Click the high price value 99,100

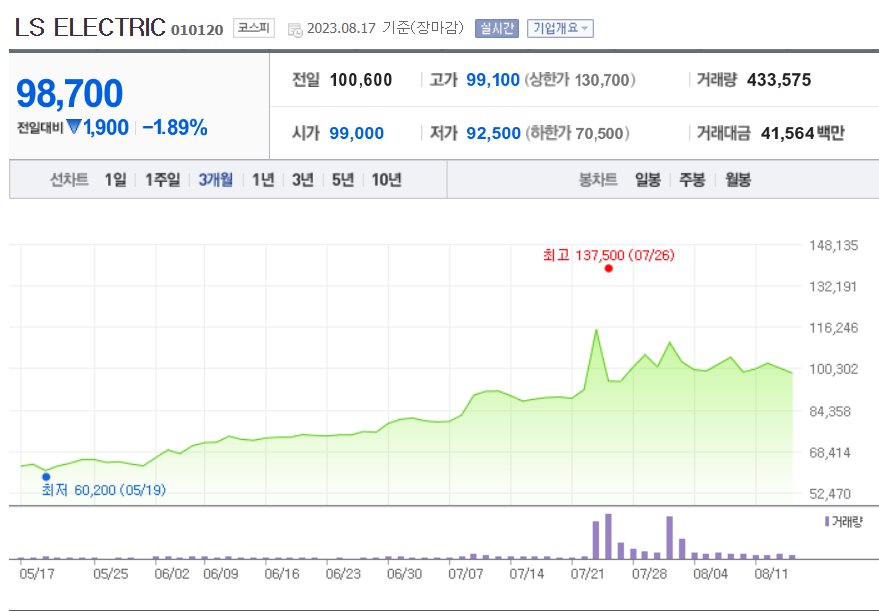[x=493, y=80]
